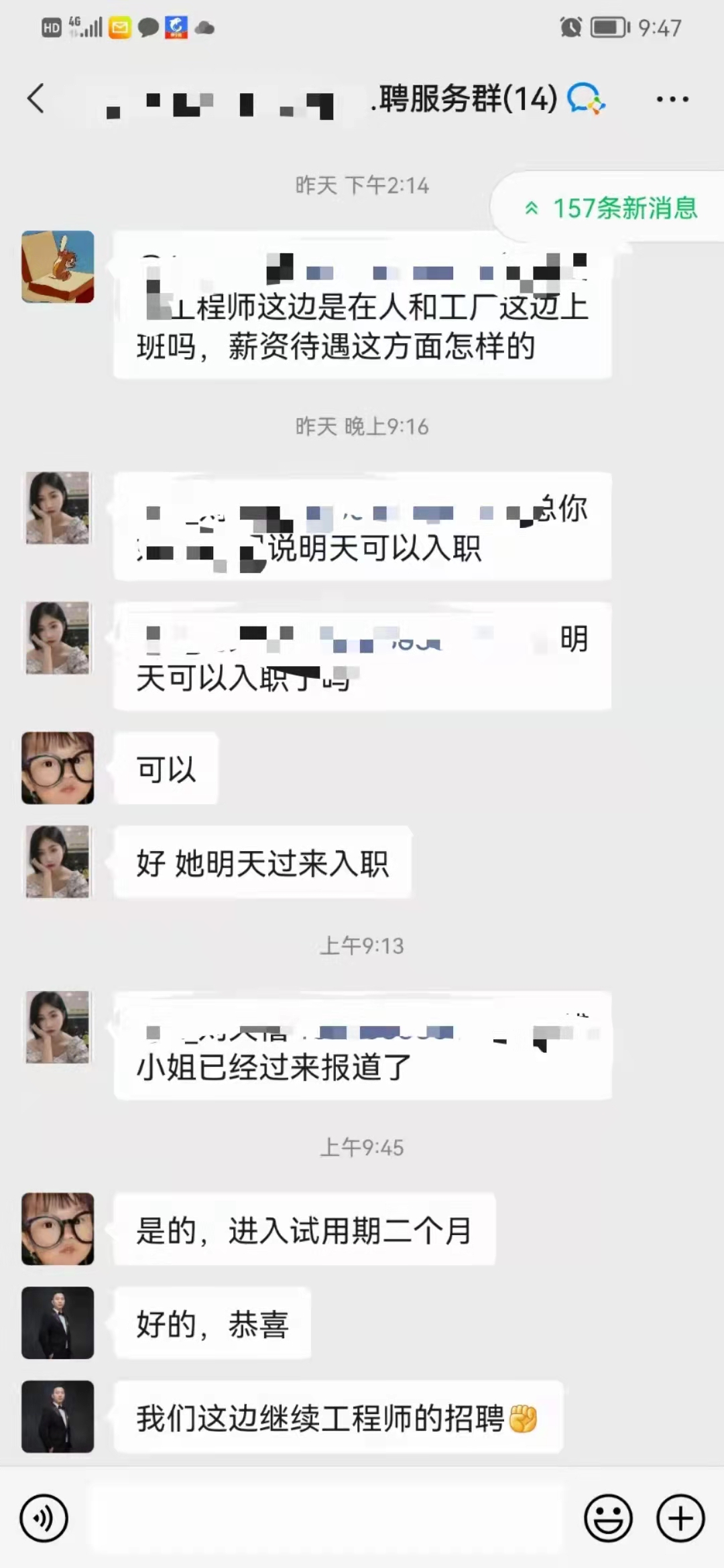Jump to the 157条新消息 unread banner
The width and height of the screenshot is (724, 1568).
pos(609,208)
